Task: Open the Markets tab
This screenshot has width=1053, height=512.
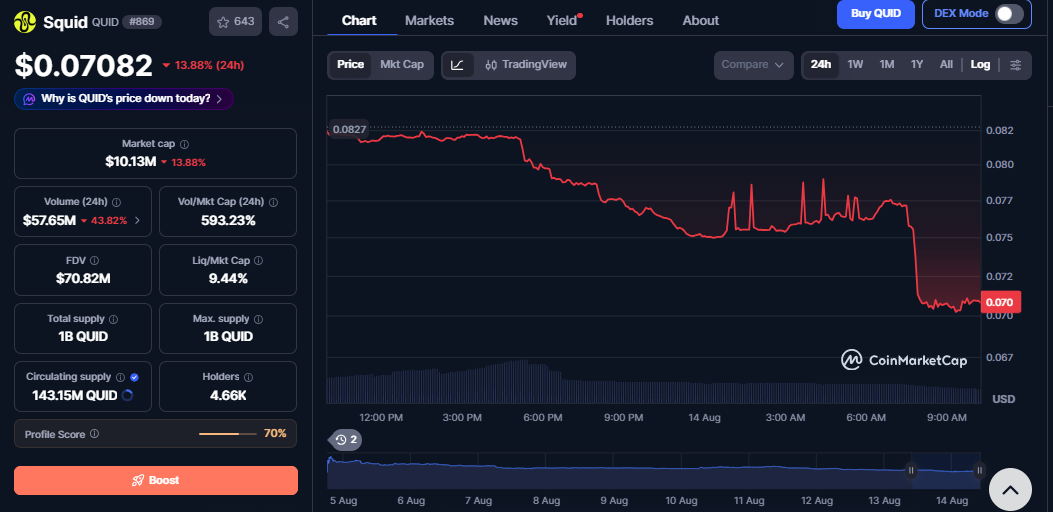Action: pos(430,21)
